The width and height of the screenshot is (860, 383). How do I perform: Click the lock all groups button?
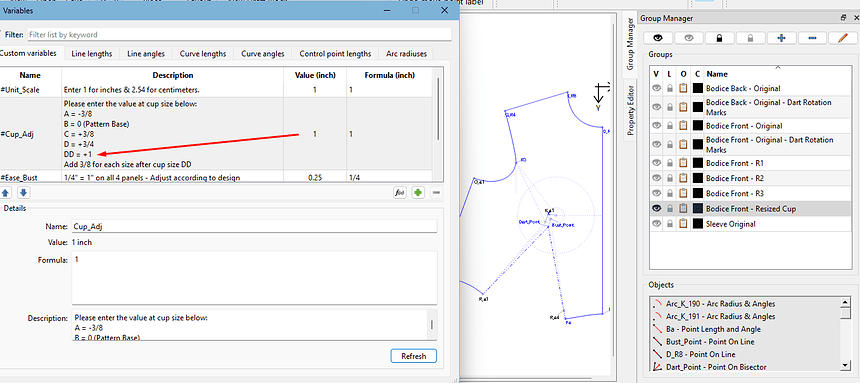720,37
